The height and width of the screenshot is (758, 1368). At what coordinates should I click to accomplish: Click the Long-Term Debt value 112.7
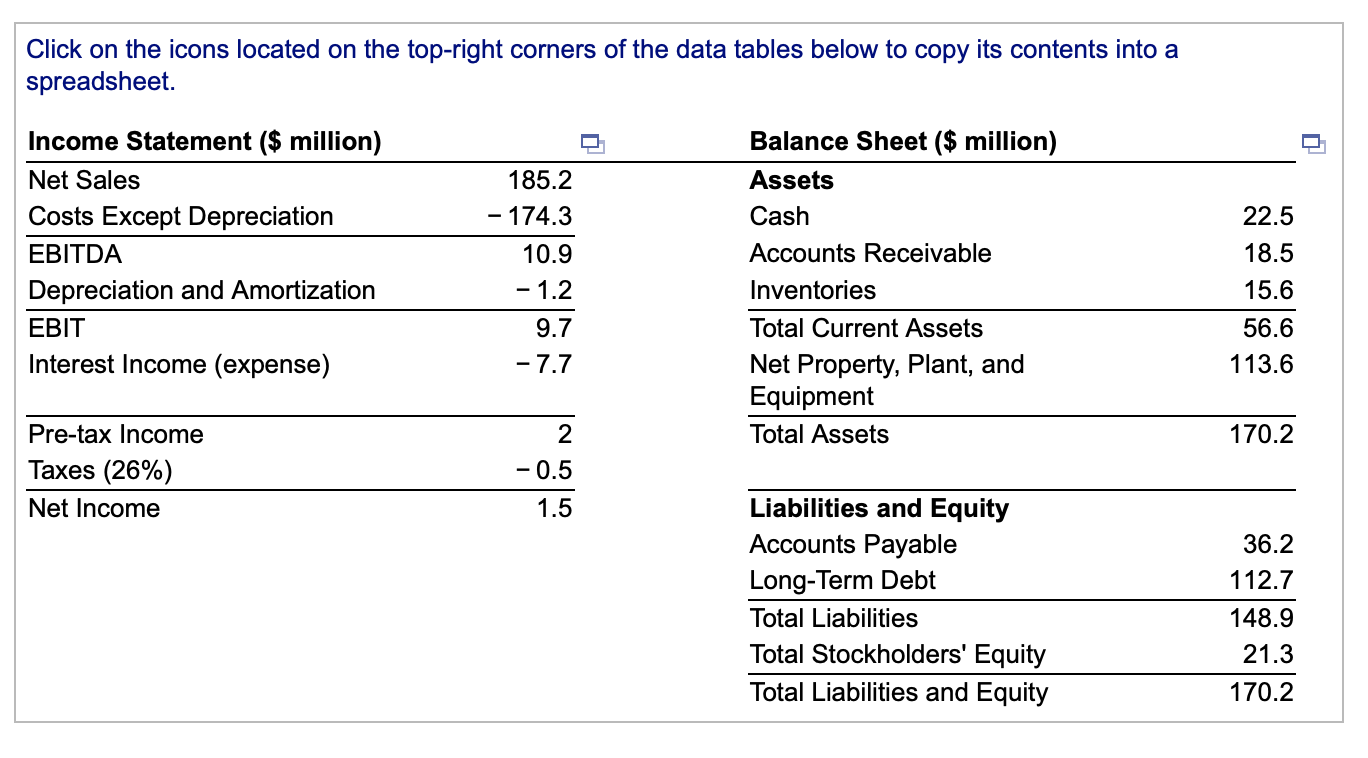[1262, 580]
